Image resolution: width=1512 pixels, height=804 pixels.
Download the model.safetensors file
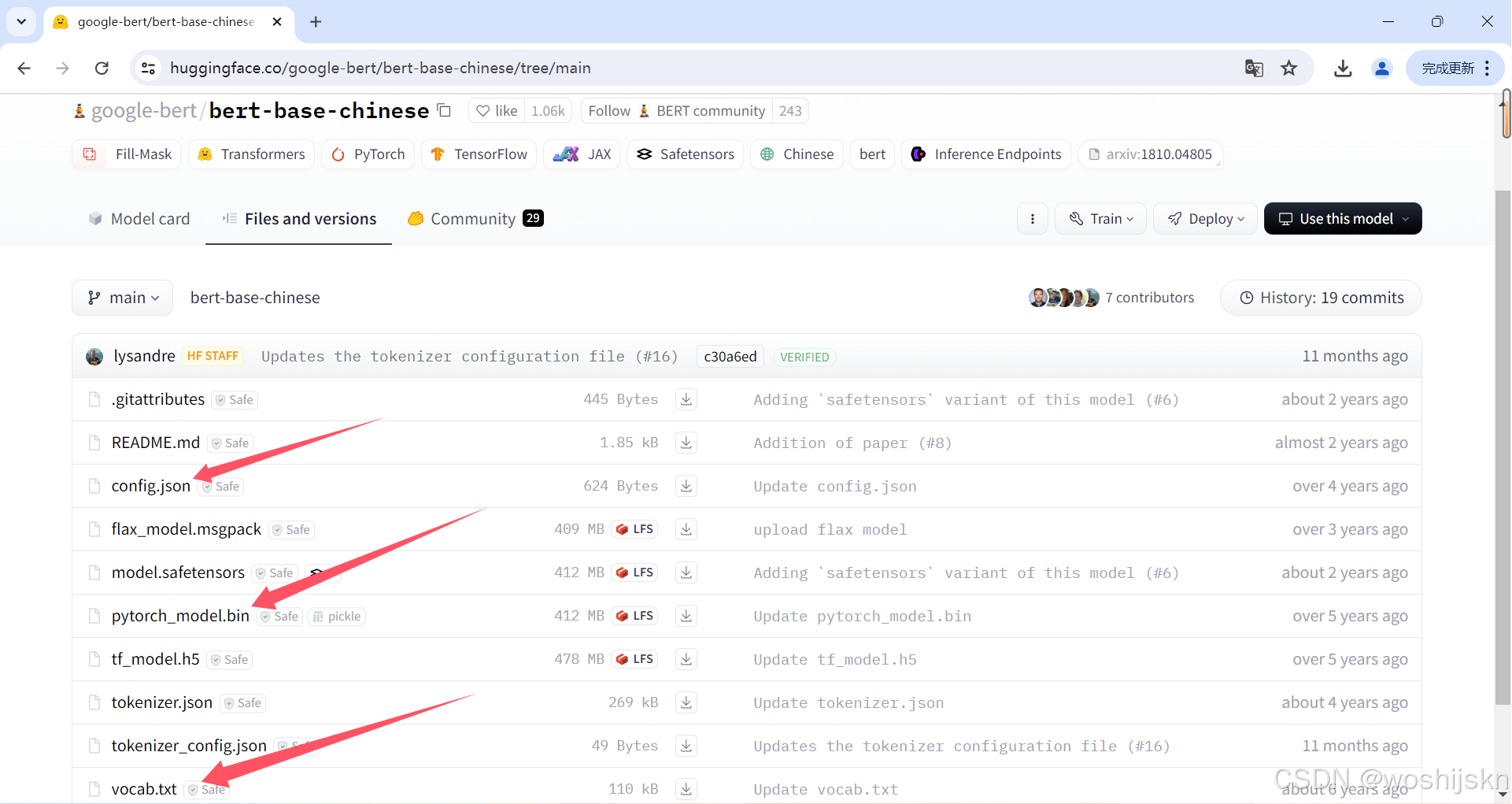[686, 572]
